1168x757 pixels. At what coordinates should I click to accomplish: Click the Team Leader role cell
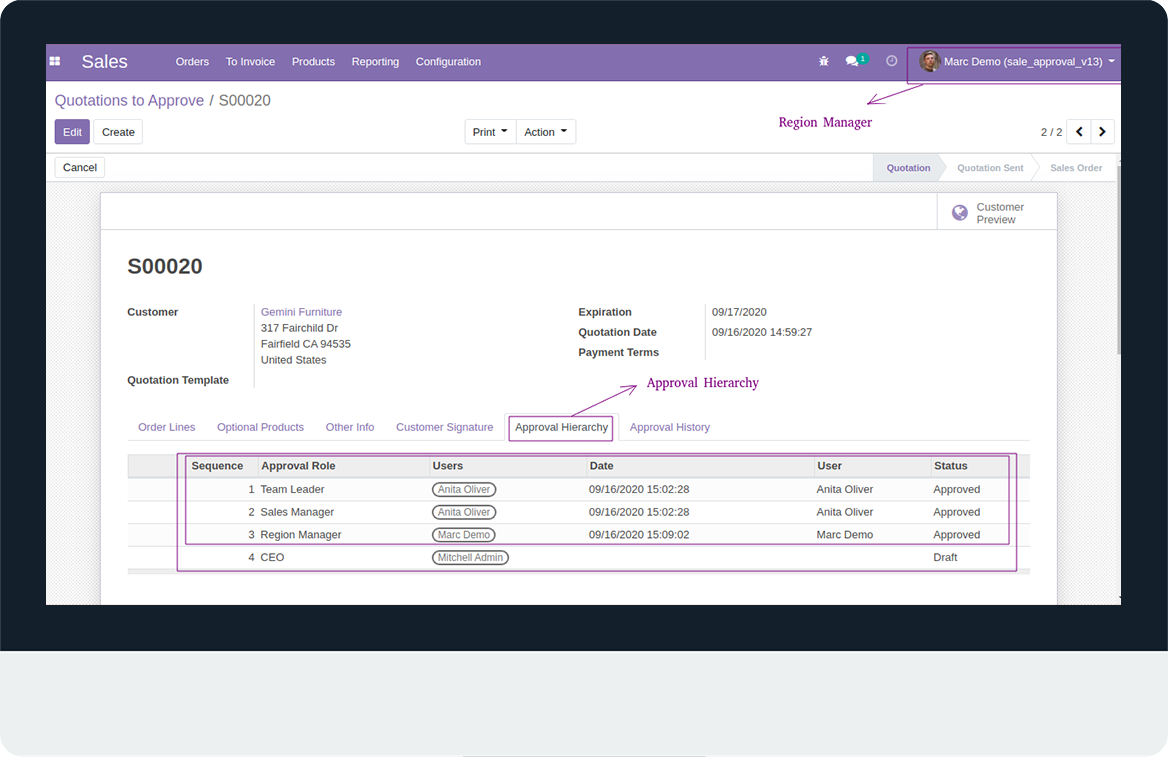292,490
